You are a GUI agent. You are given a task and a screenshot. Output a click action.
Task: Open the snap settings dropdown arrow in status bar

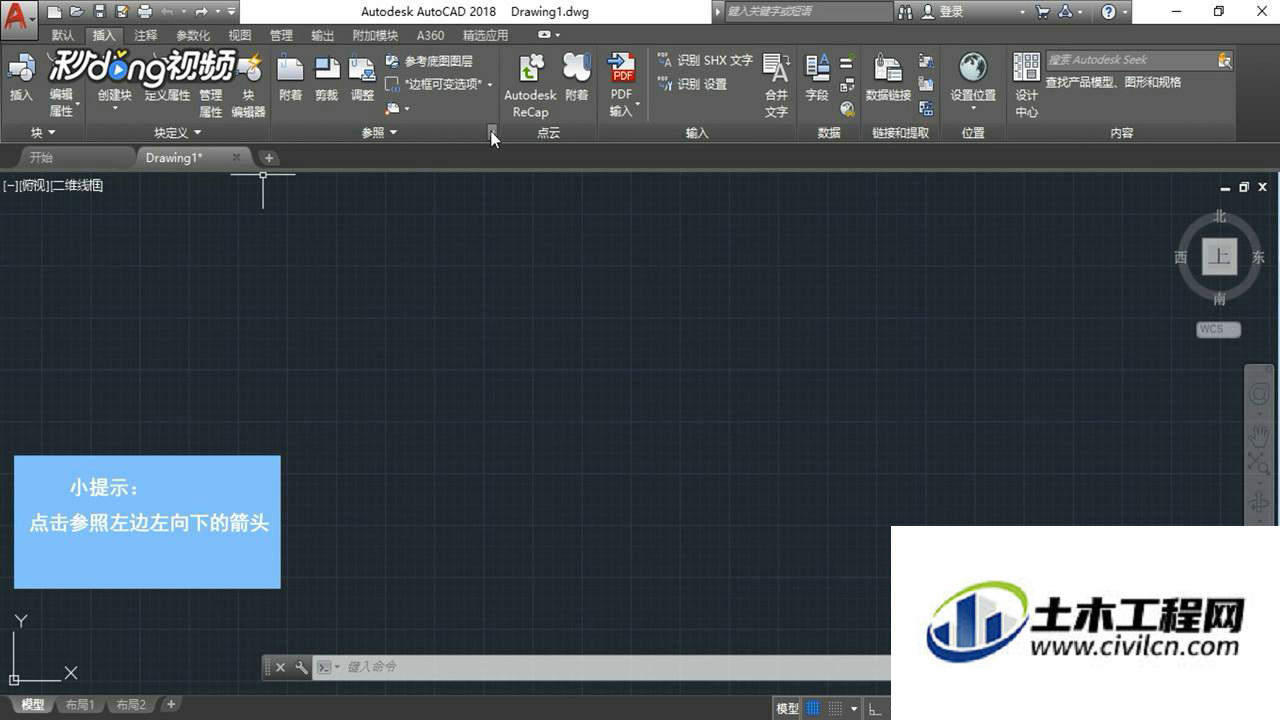pos(854,708)
